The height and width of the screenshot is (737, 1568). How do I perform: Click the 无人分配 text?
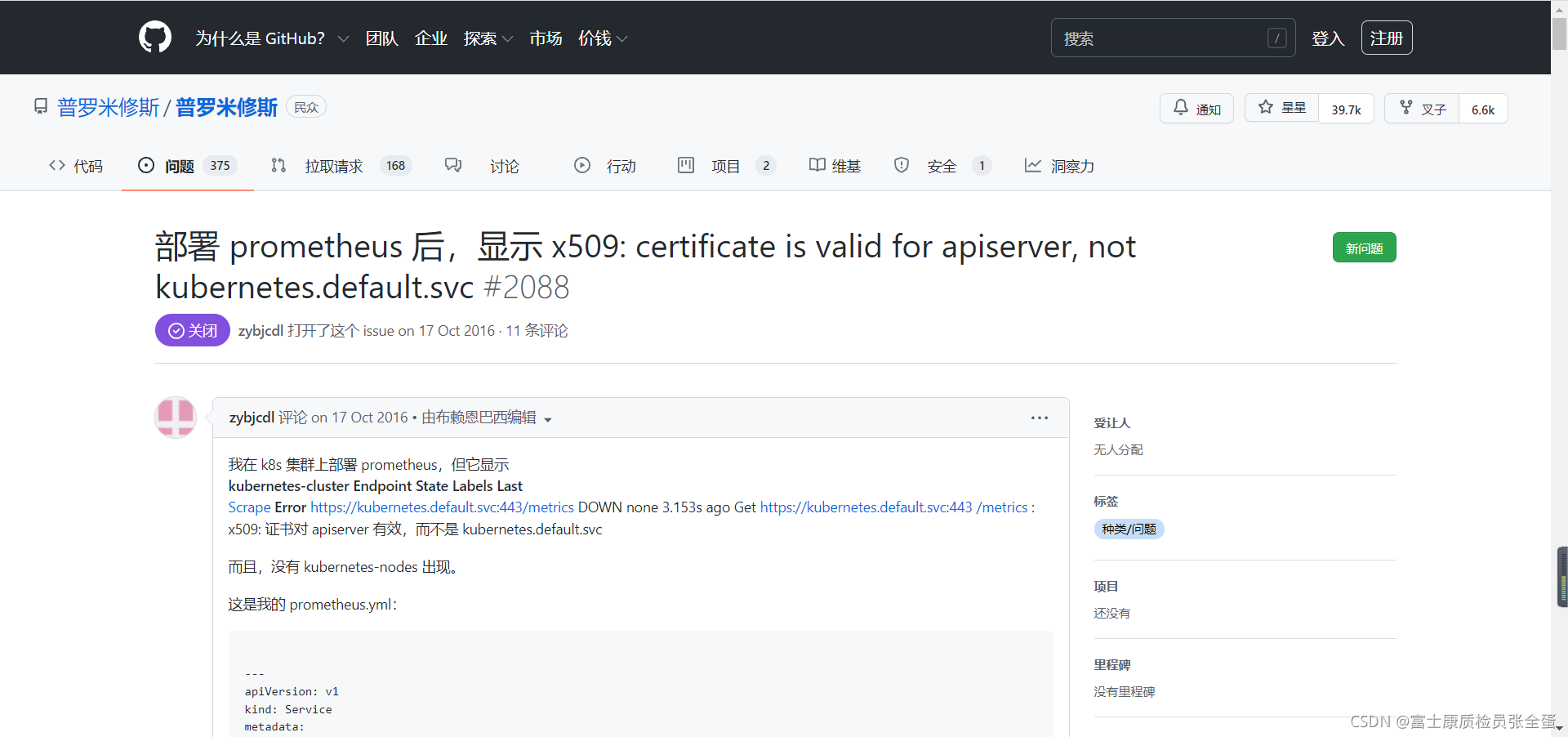pyautogui.click(x=1118, y=450)
